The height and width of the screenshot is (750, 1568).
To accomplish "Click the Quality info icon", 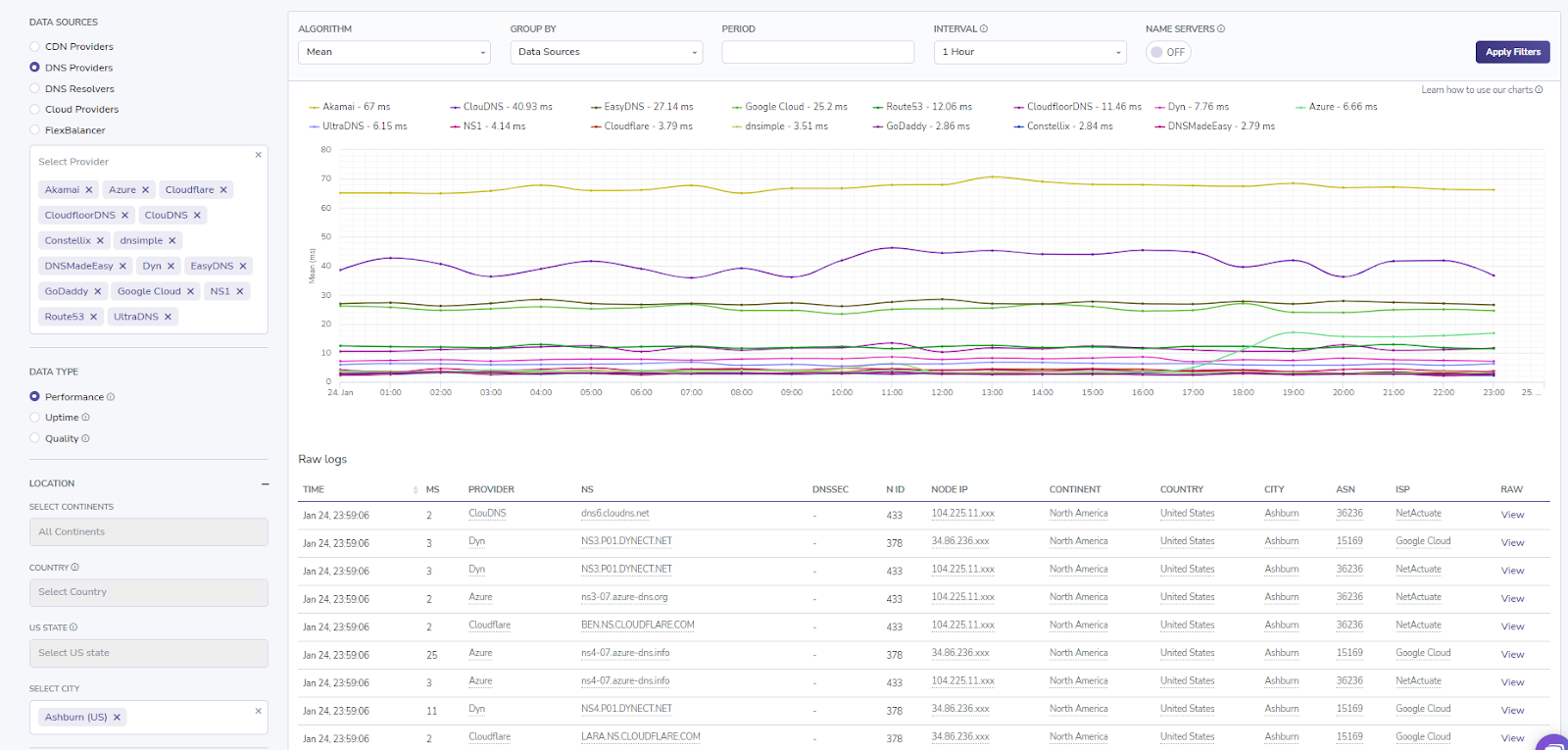I will click(x=85, y=439).
